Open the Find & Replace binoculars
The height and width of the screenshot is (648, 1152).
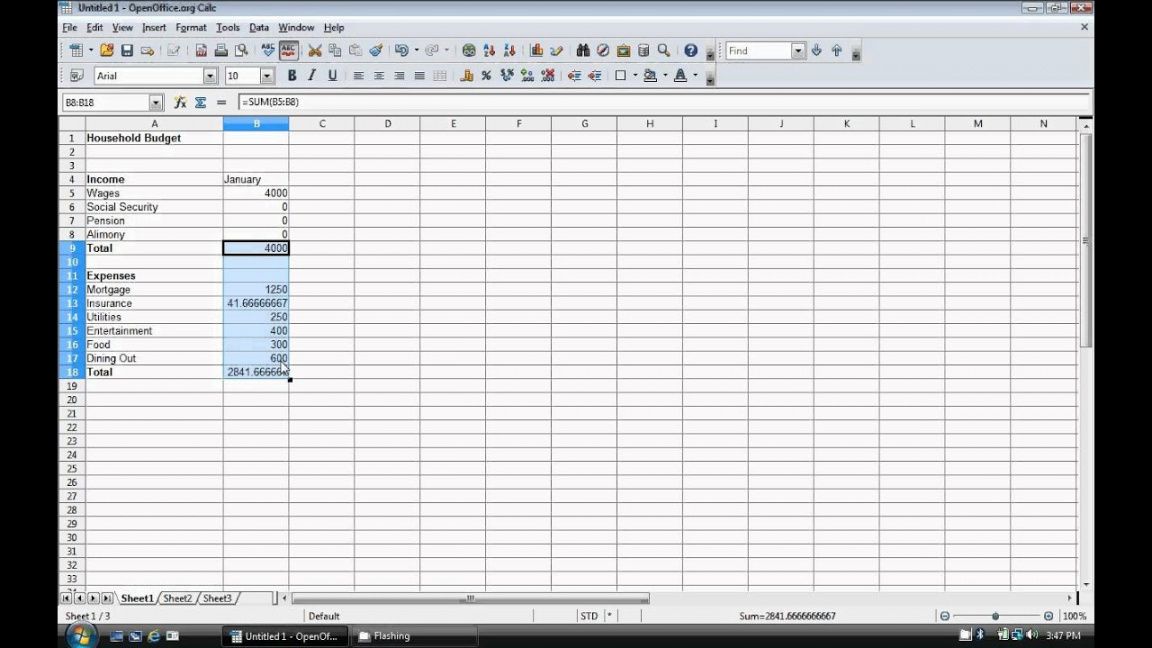pyautogui.click(x=583, y=51)
